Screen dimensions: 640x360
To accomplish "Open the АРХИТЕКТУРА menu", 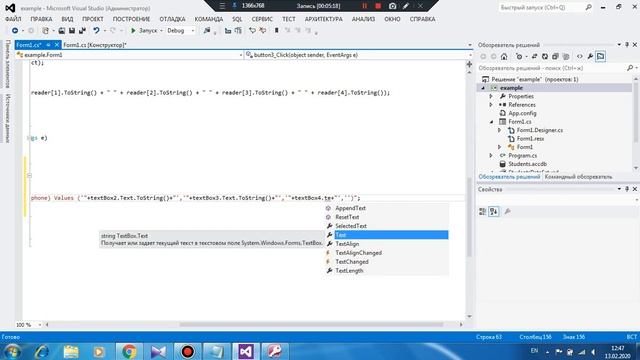I will click(x=324, y=19).
